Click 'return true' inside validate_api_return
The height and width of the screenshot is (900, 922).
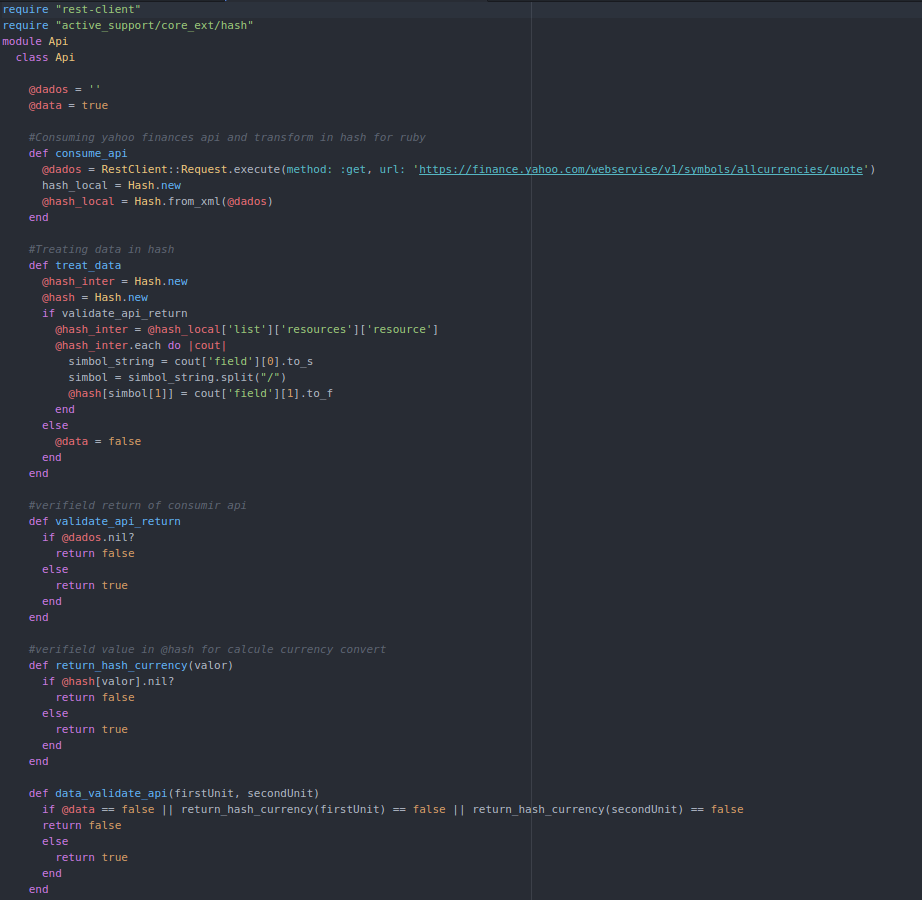(92, 585)
